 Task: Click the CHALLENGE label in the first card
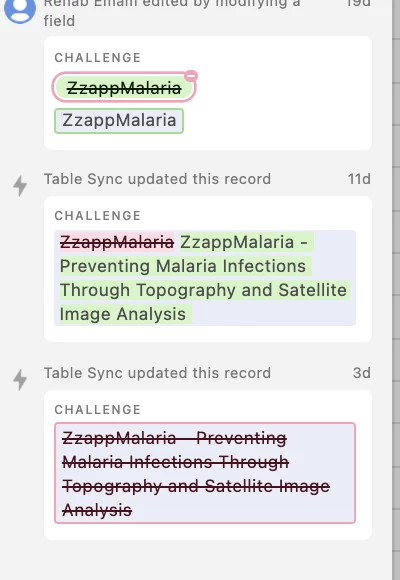98,58
